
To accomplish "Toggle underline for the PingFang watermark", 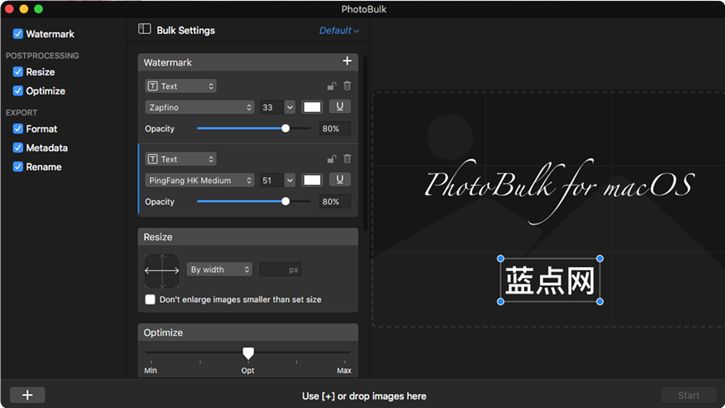I will pos(340,180).
